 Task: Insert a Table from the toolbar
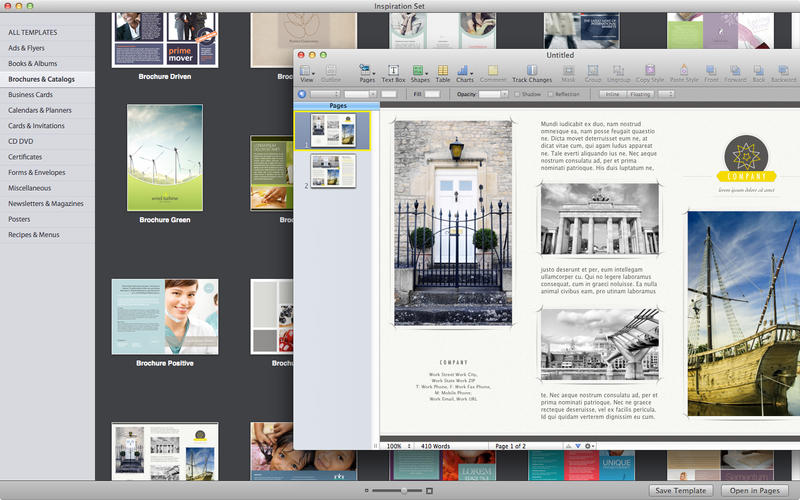(442, 71)
